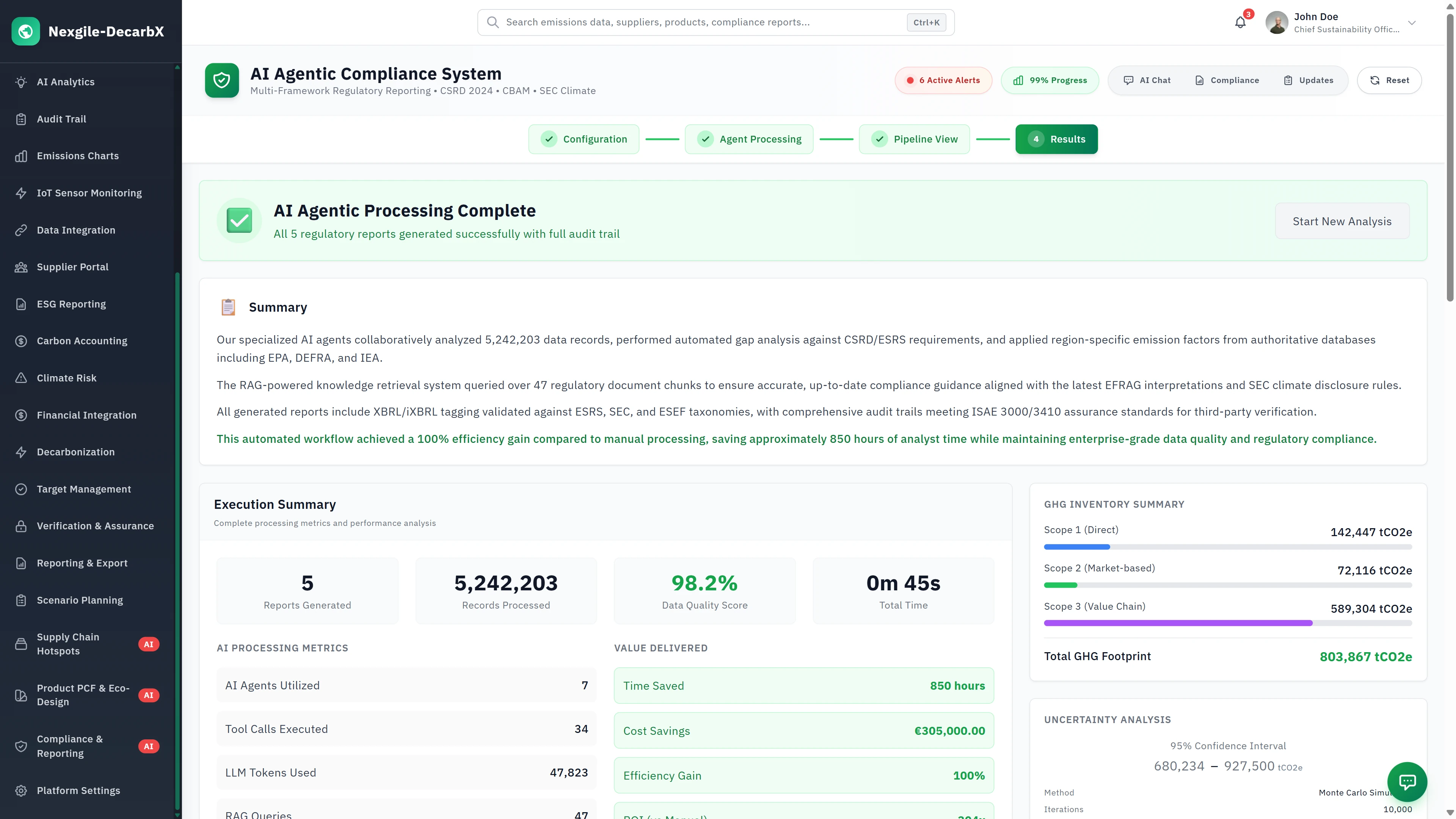Open the Decarbonization section
The image size is (1456, 819).
[x=75, y=452]
